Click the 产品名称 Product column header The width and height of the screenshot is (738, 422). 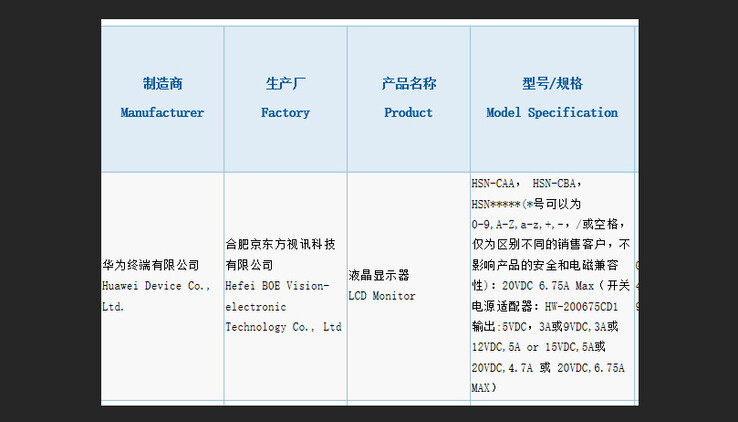pos(409,99)
